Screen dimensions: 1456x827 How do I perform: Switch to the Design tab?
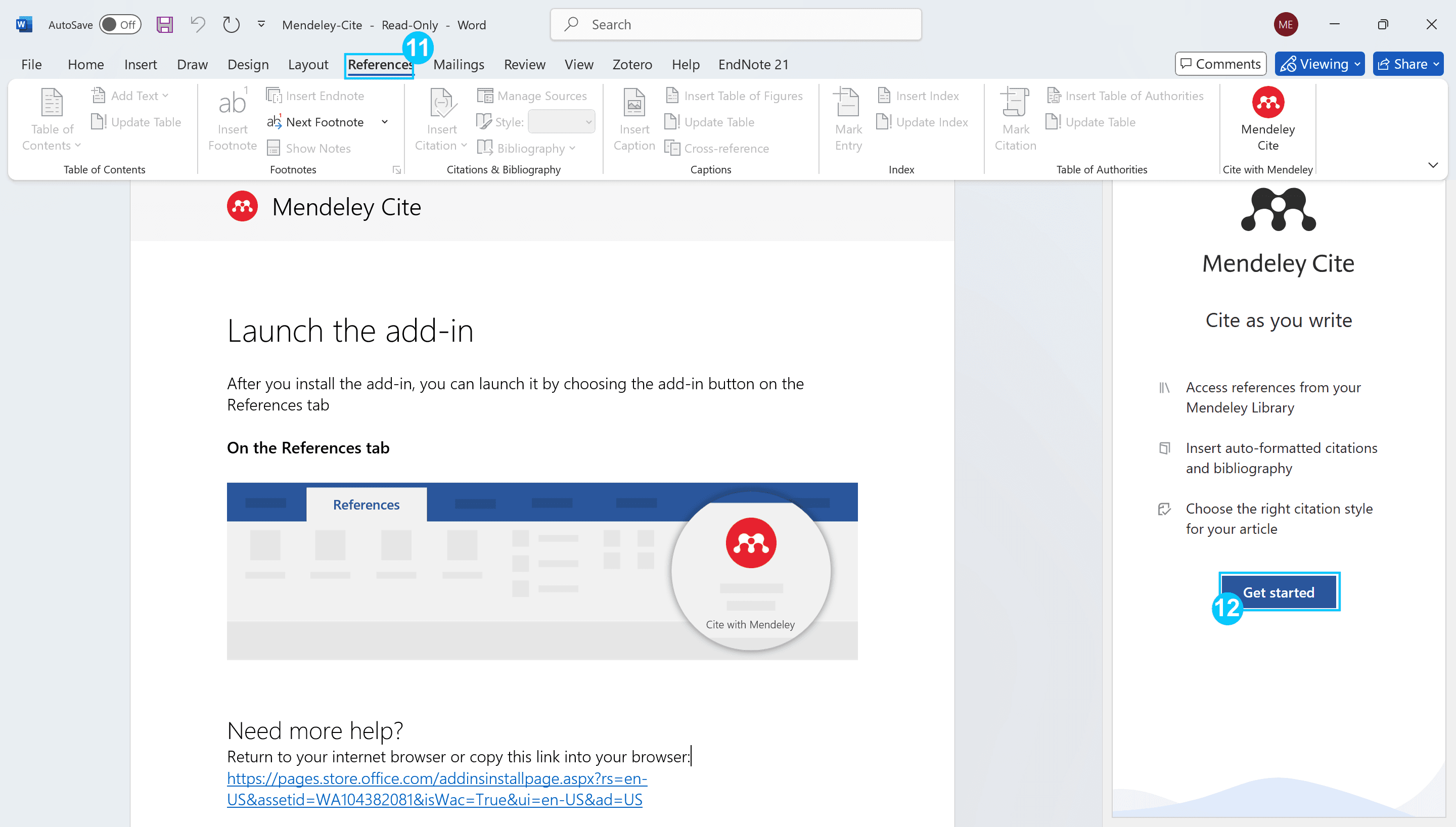(x=248, y=64)
